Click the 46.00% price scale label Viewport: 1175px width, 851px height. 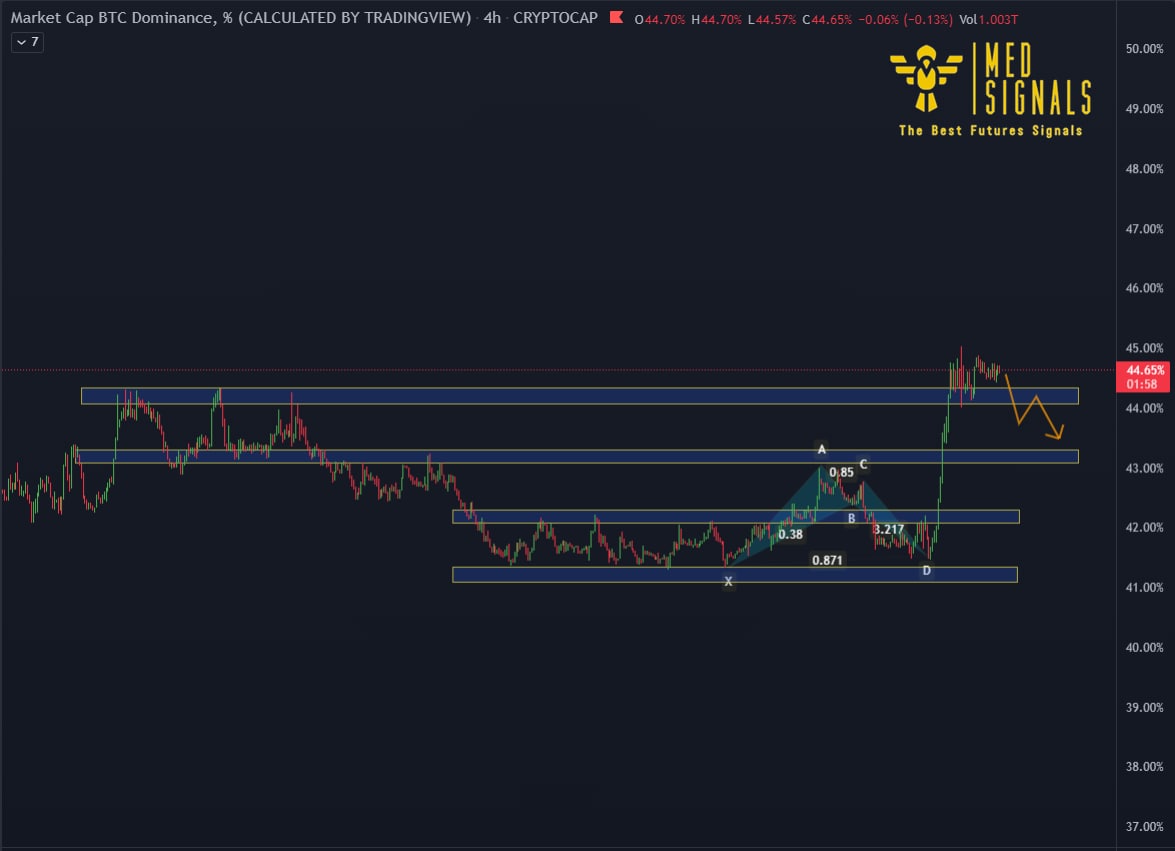pyautogui.click(x=1144, y=288)
